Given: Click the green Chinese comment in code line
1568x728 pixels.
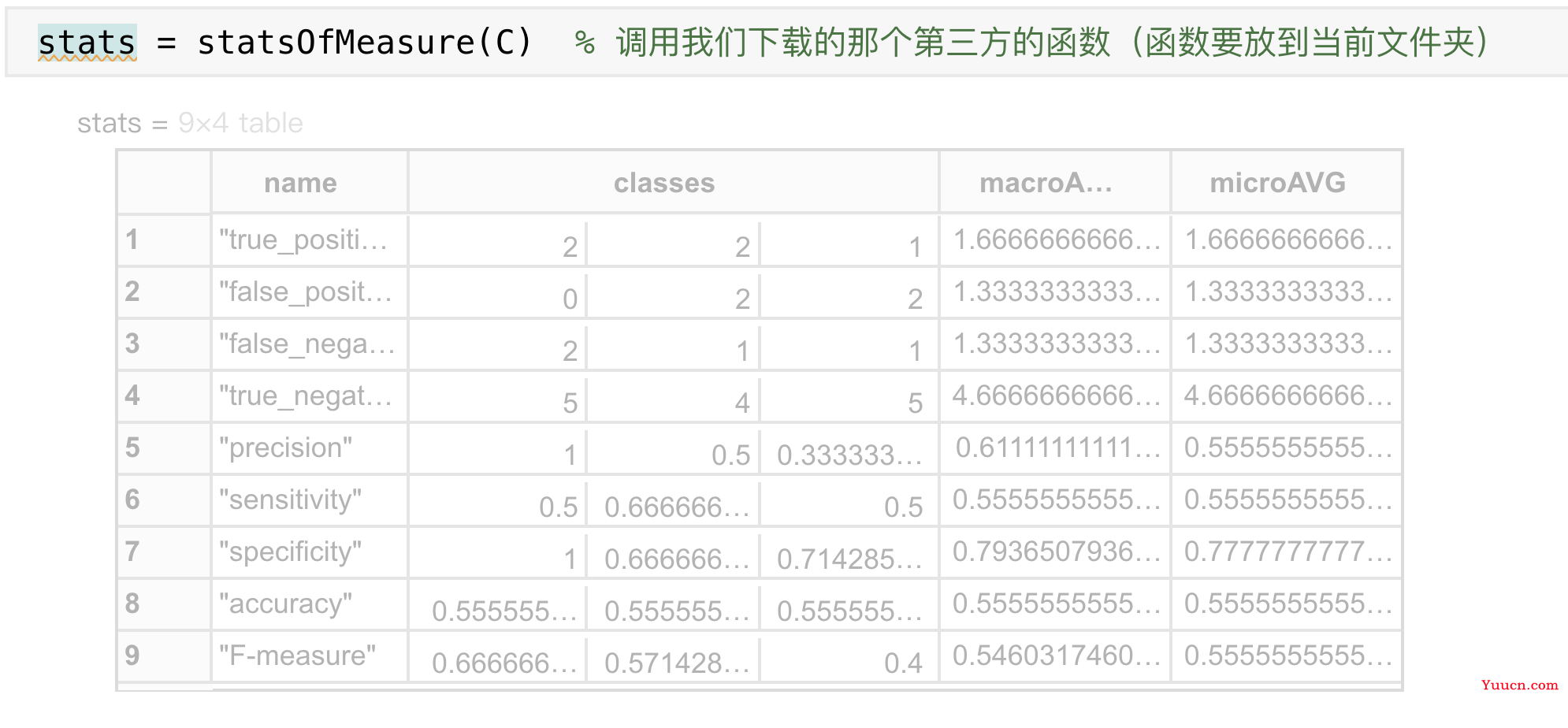Looking at the screenshot, I should pyautogui.click(x=1031, y=43).
